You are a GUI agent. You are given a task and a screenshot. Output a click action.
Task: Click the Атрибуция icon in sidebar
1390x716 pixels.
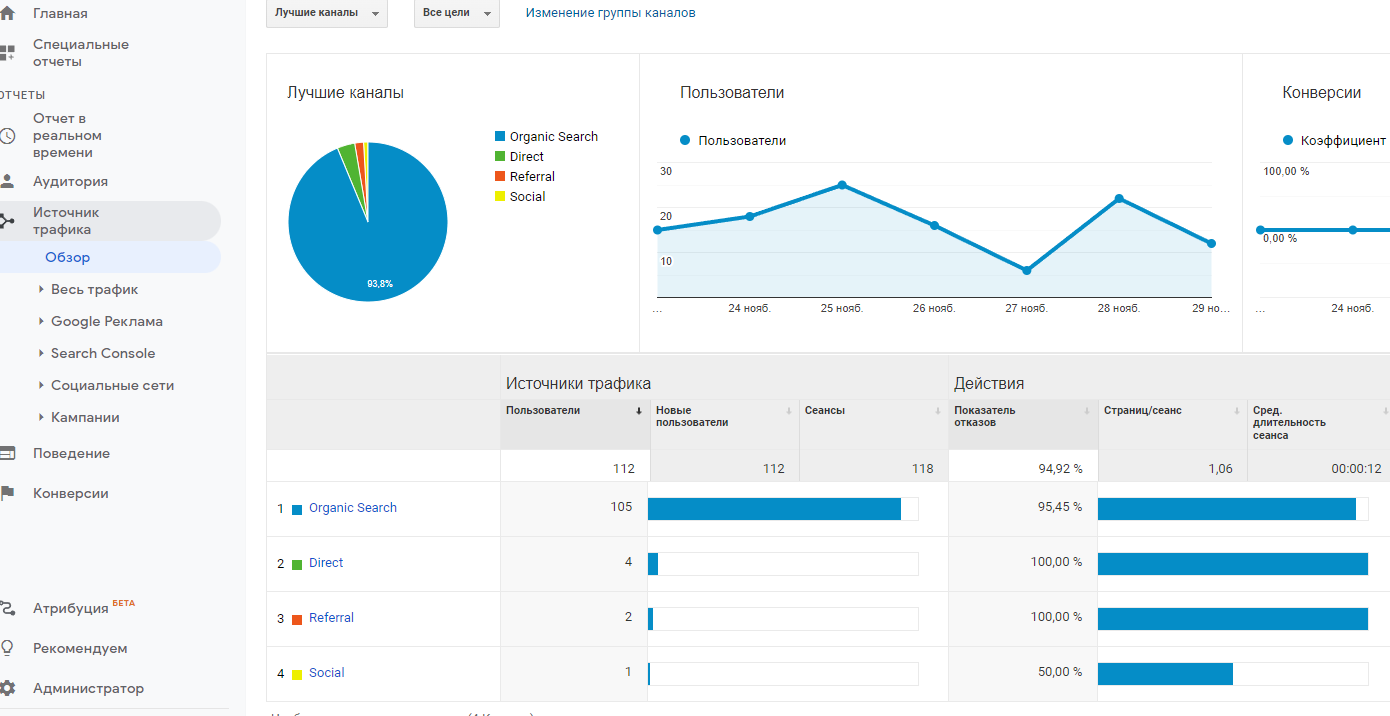(7, 608)
